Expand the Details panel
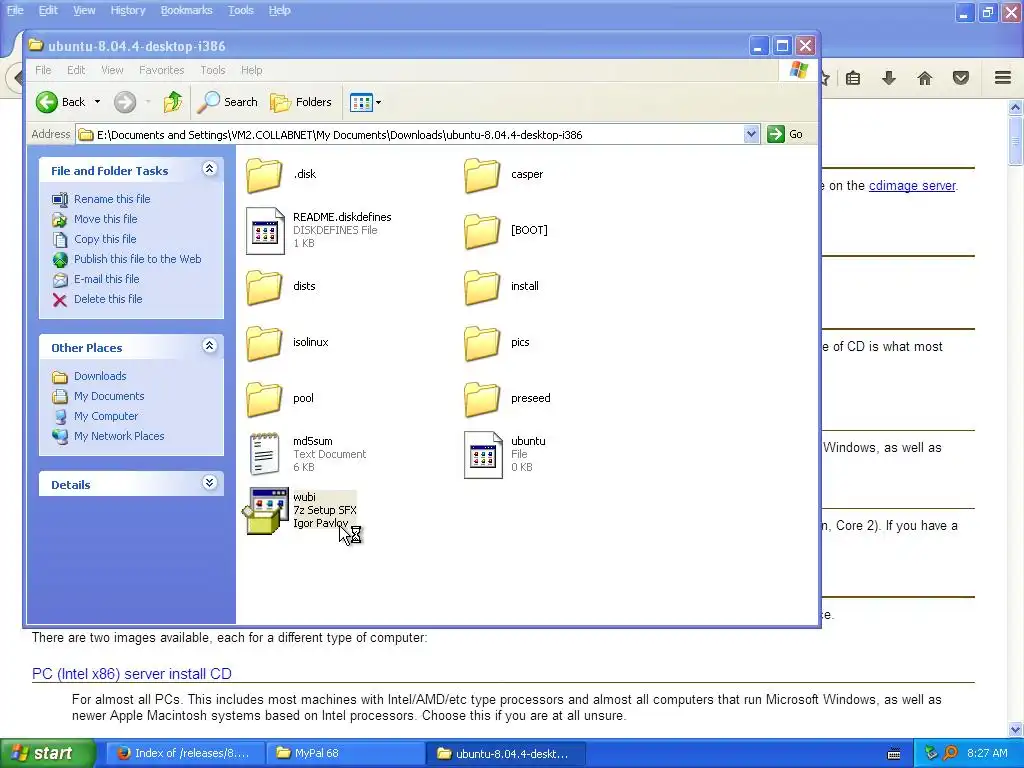 (209, 483)
